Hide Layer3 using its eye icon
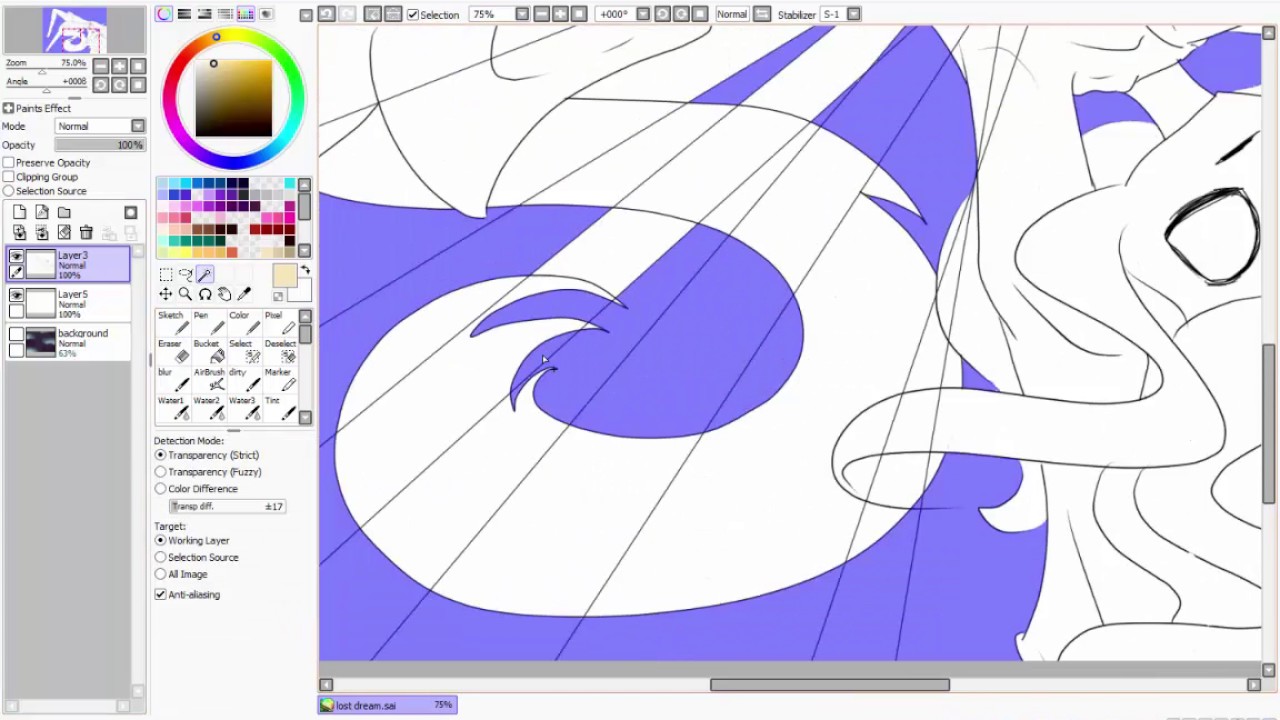Image resolution: width=1280 pixels, height=720 pixels. (16, 257)
